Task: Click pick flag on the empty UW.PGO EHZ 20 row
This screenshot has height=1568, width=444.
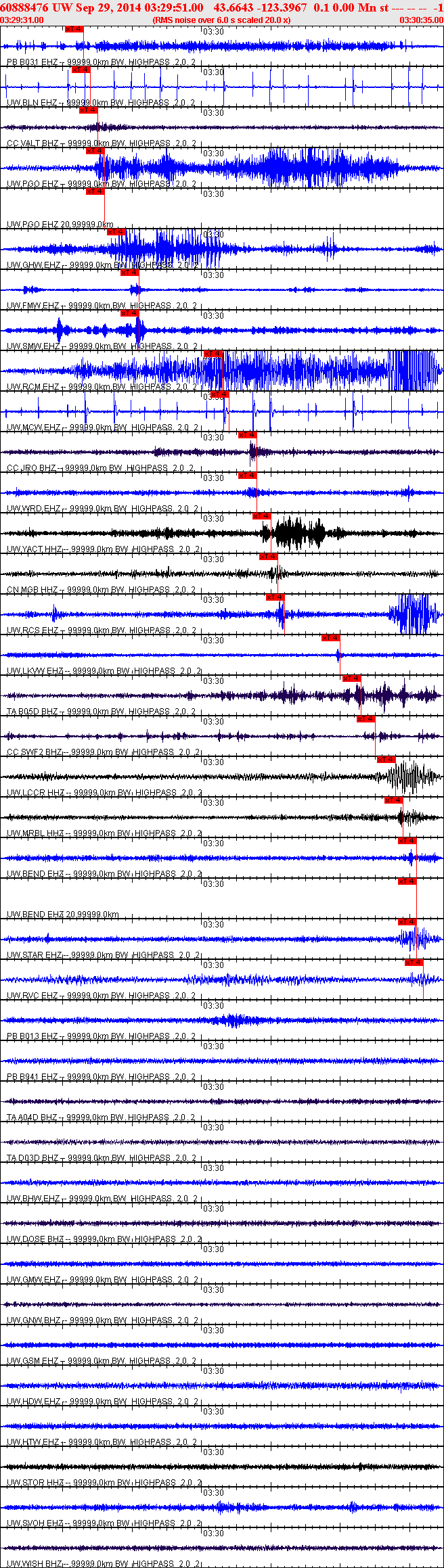Action: pos(95,191)
